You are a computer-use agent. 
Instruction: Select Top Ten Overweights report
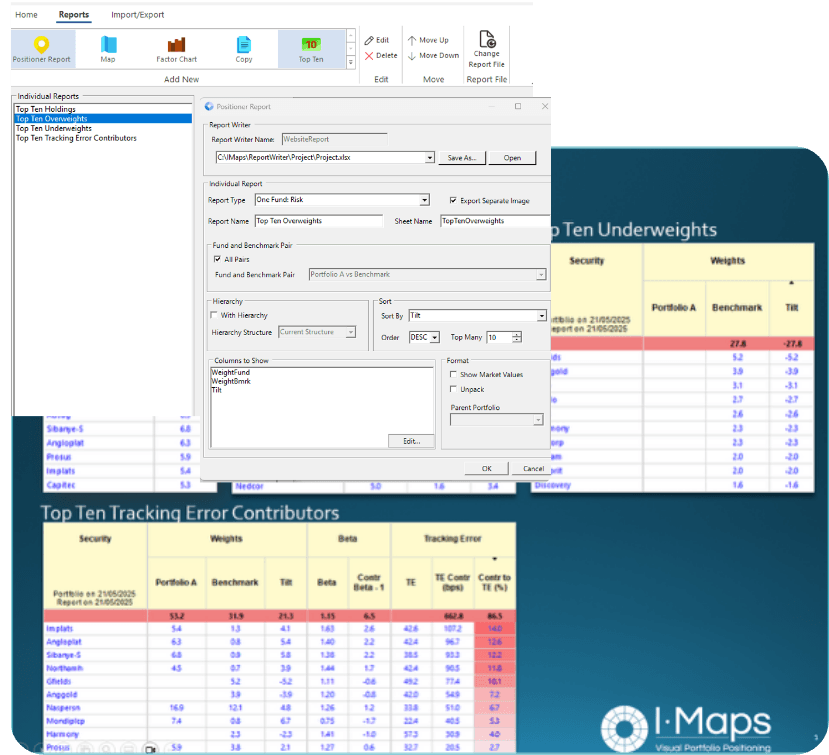pos(103,119)
